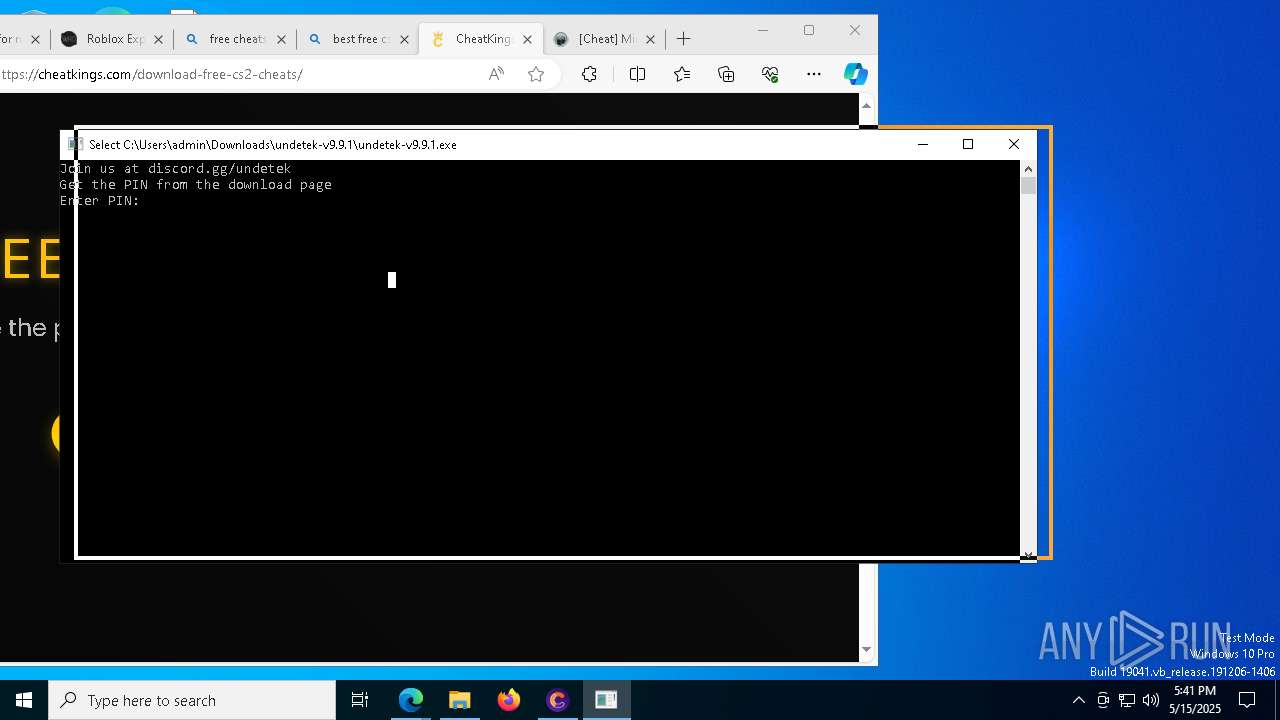Close the Roblox Exp tab
Screen dimensions: 1280x720
click(x=158, y=40)
